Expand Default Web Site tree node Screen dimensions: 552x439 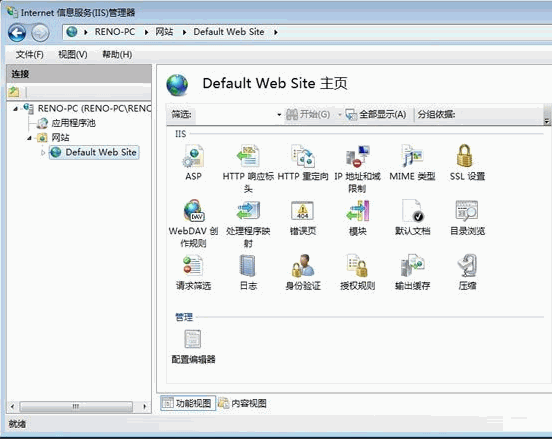tap(43, 153)
